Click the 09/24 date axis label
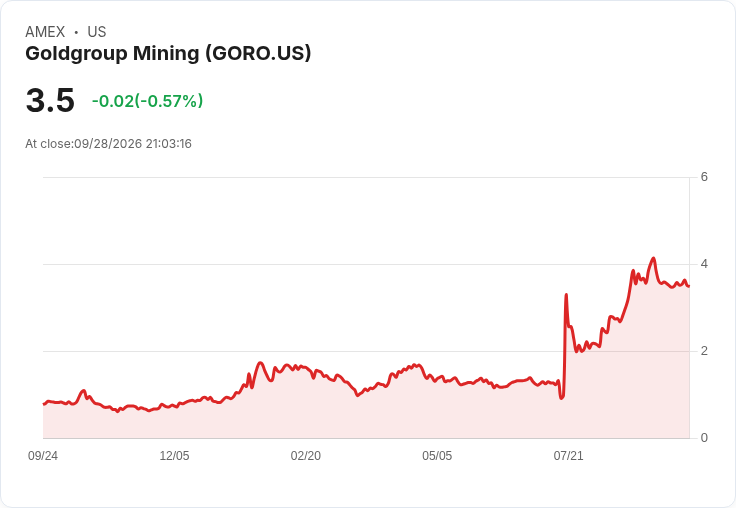 43,456
